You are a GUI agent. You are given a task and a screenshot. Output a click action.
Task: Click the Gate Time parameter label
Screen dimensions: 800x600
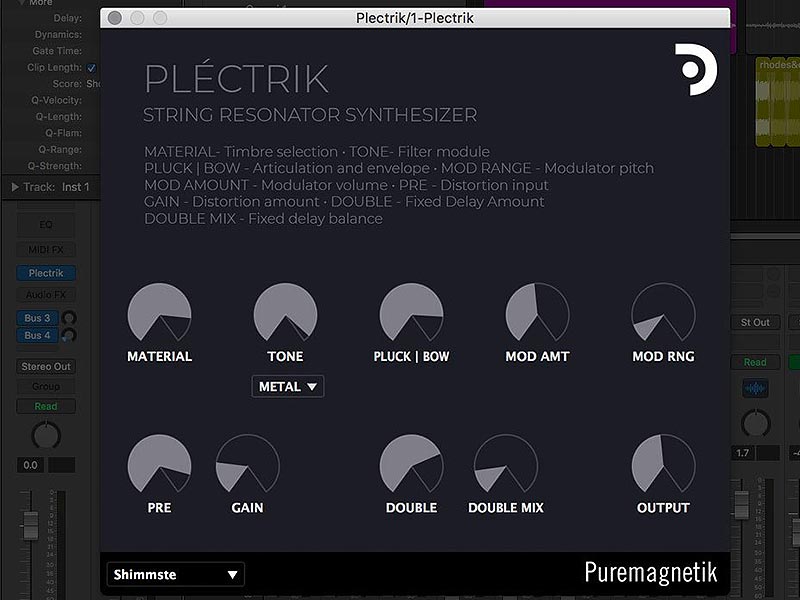[x=57, y=51]
